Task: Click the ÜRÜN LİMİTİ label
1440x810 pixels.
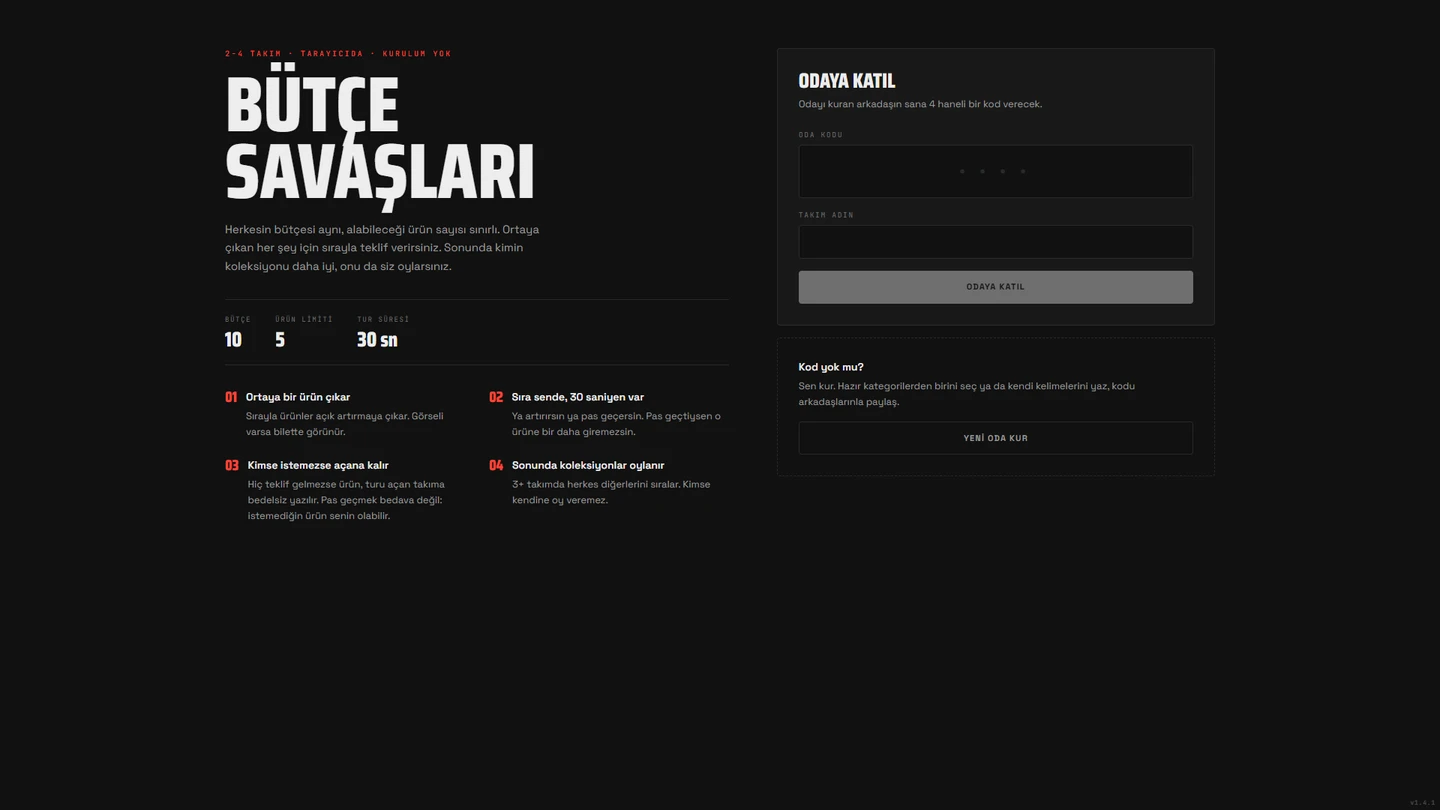Action: click(304, 319)
